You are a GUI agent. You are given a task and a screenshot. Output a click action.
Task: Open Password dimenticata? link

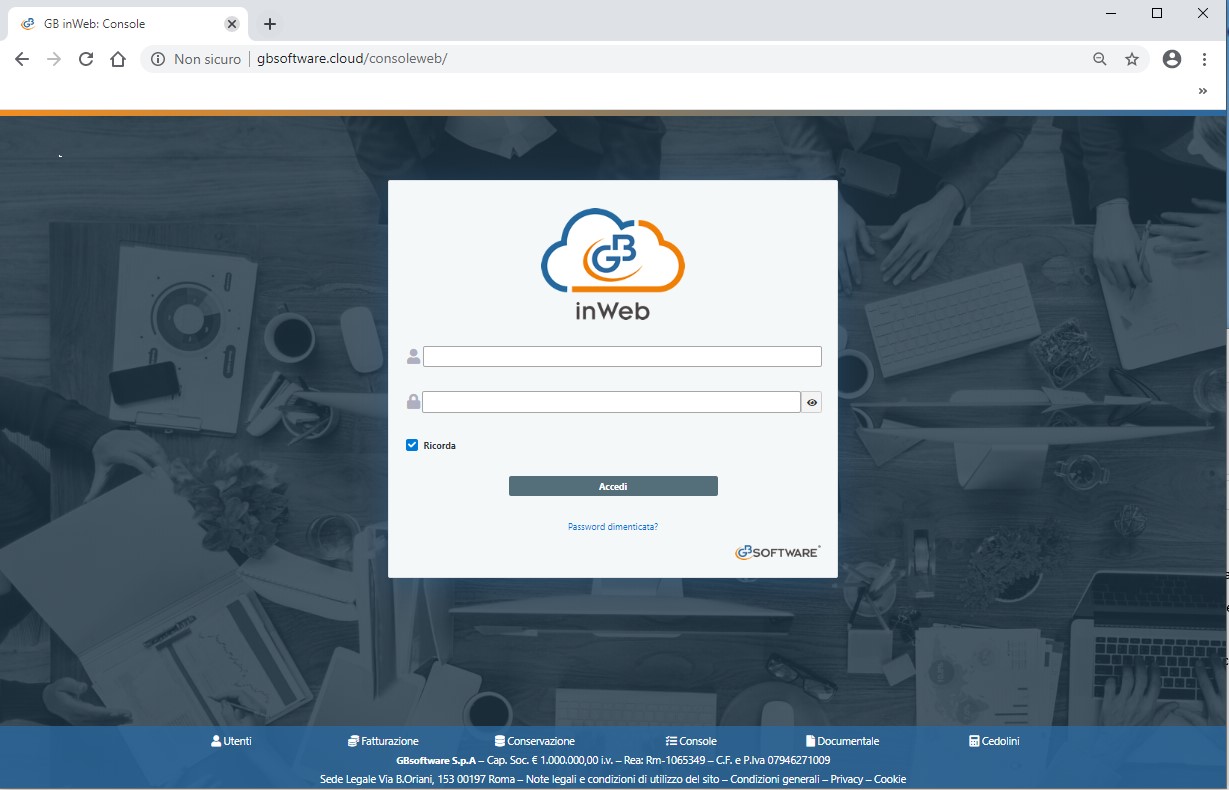pyautogui.click(x=613, y=526)
